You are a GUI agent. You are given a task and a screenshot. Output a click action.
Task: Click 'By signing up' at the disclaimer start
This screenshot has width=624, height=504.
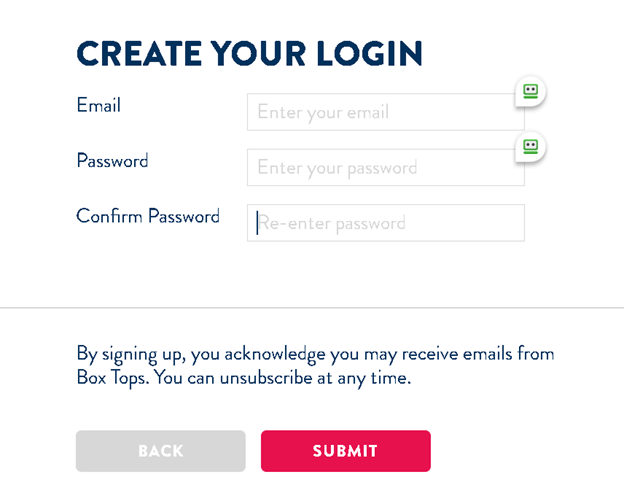click(x=131, y=354)
